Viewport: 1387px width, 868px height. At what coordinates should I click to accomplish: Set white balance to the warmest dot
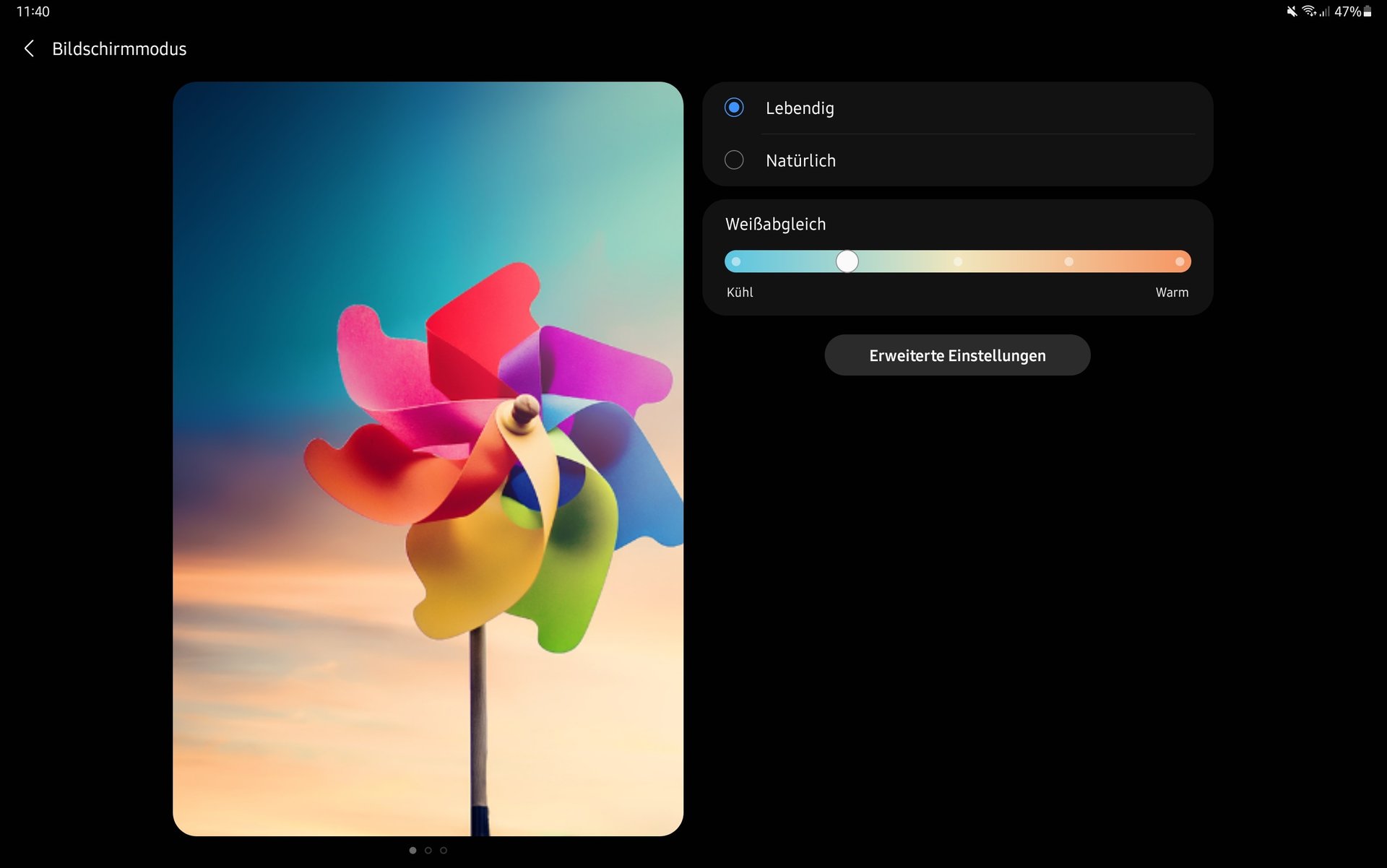coord(1180,261)
